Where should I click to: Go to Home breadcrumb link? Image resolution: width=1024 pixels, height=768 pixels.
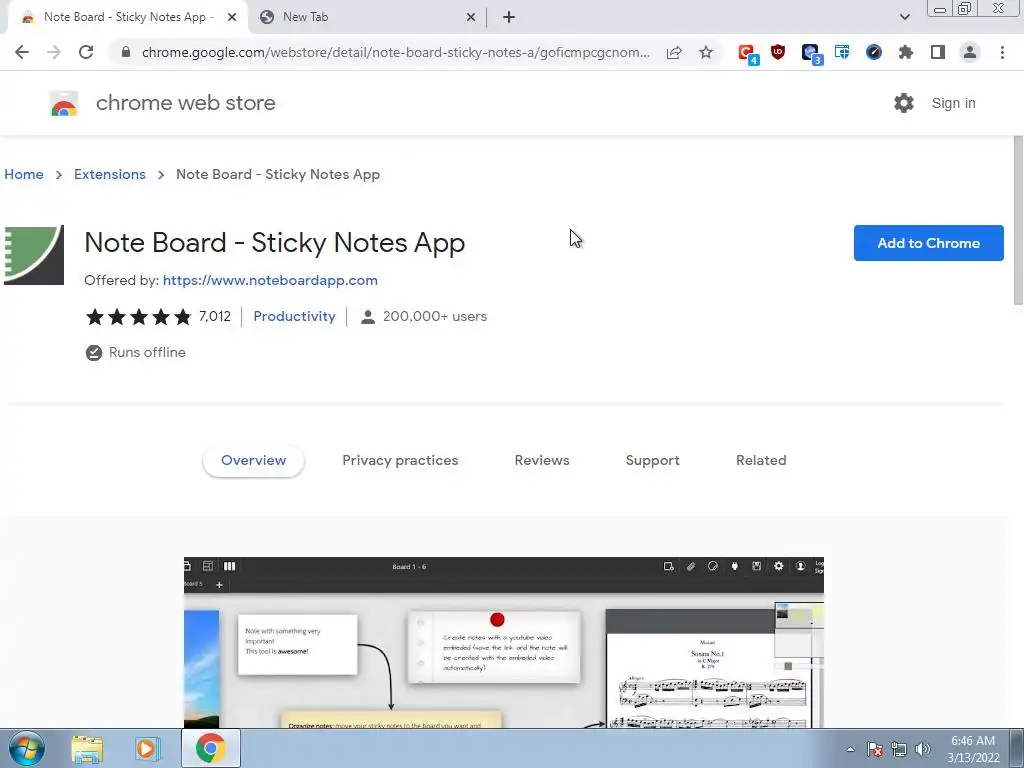click(24, 174)
